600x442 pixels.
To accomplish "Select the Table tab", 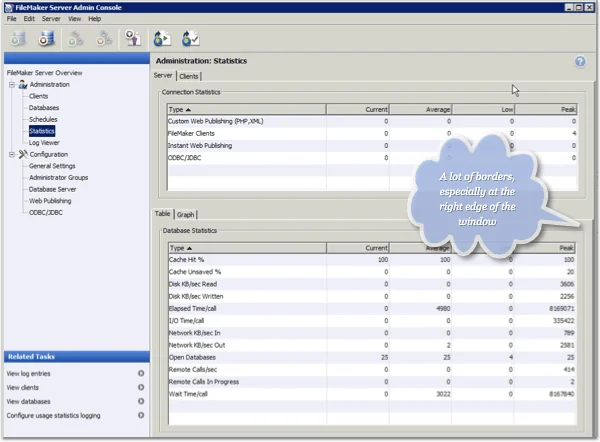I will coord(163,214).
